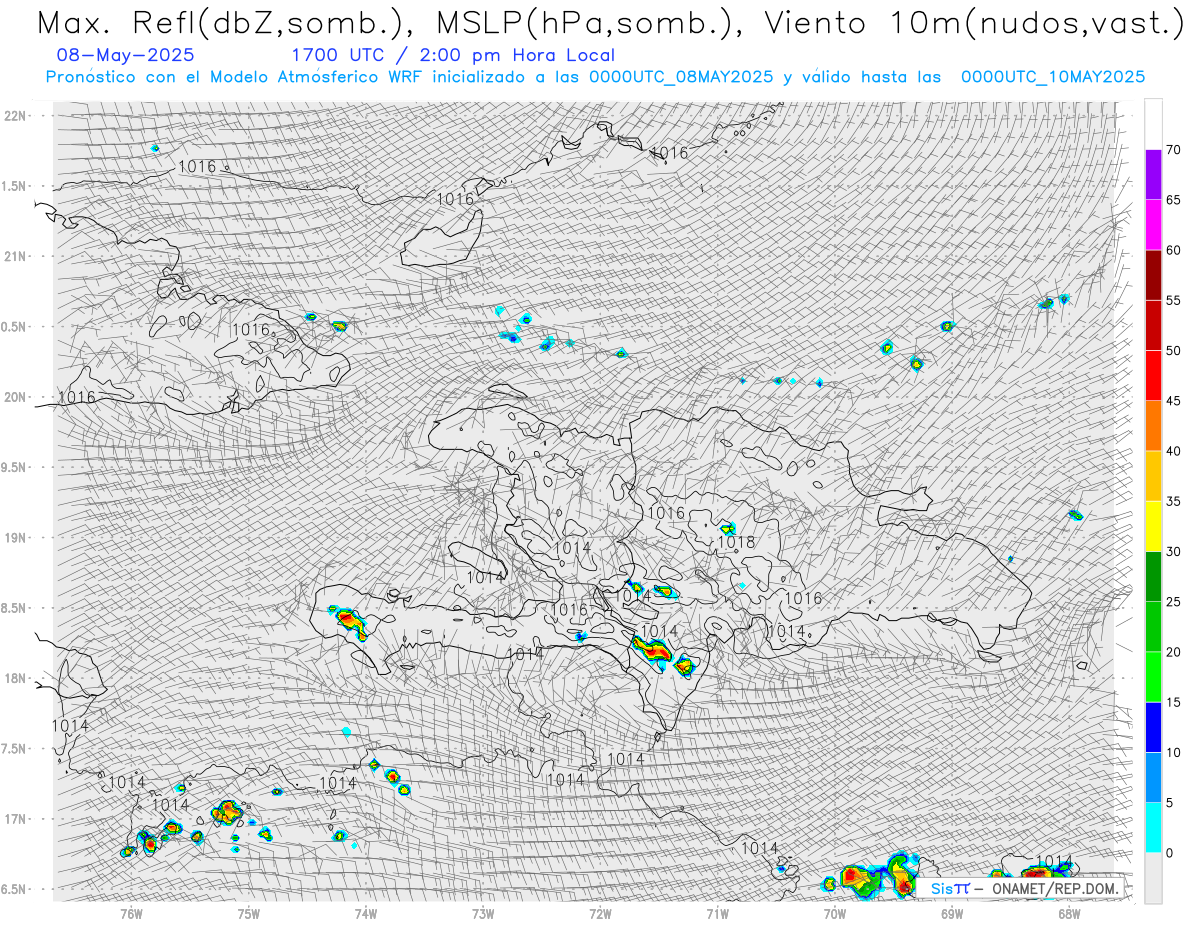Click the '71W' longitude axis label
This screenshot has height=927, width=1200.
tap(717, 914)
